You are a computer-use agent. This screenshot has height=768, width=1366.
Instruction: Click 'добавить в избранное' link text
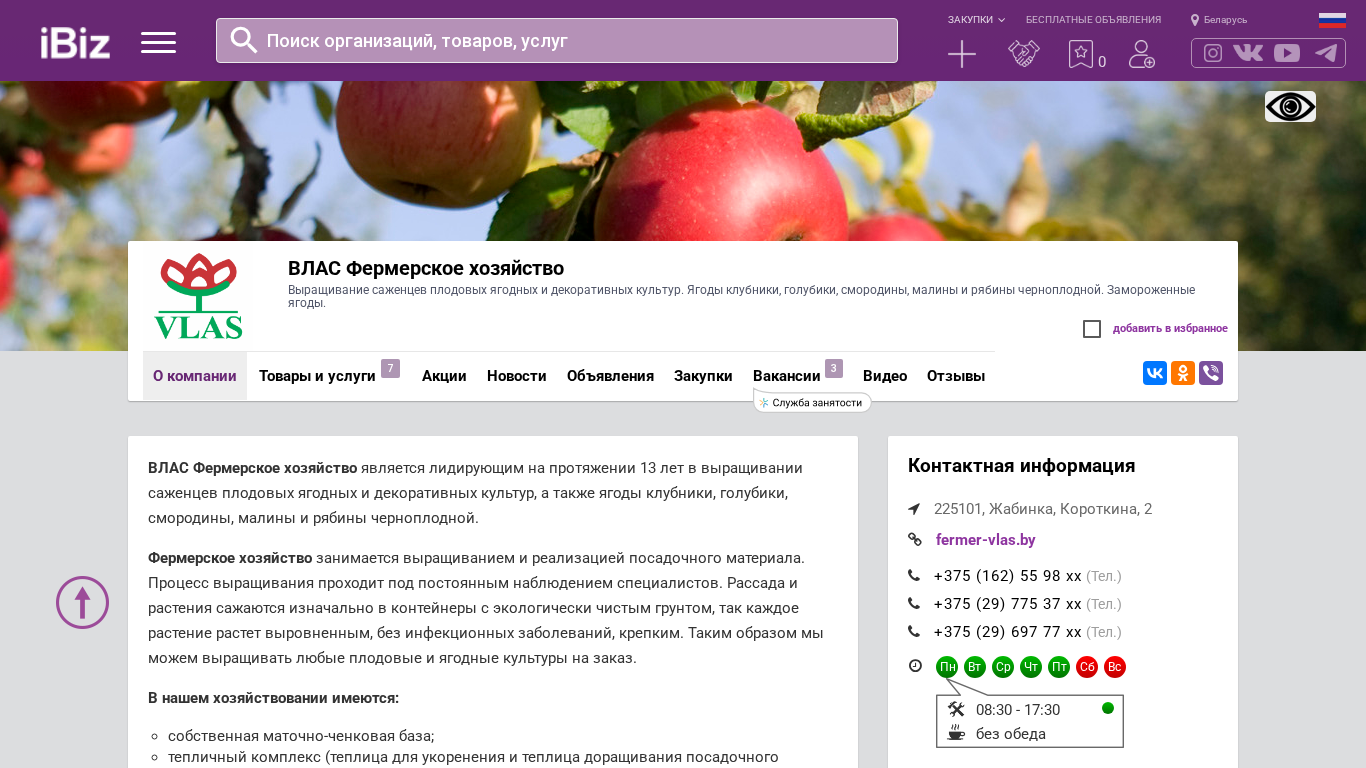[1170, 329]
